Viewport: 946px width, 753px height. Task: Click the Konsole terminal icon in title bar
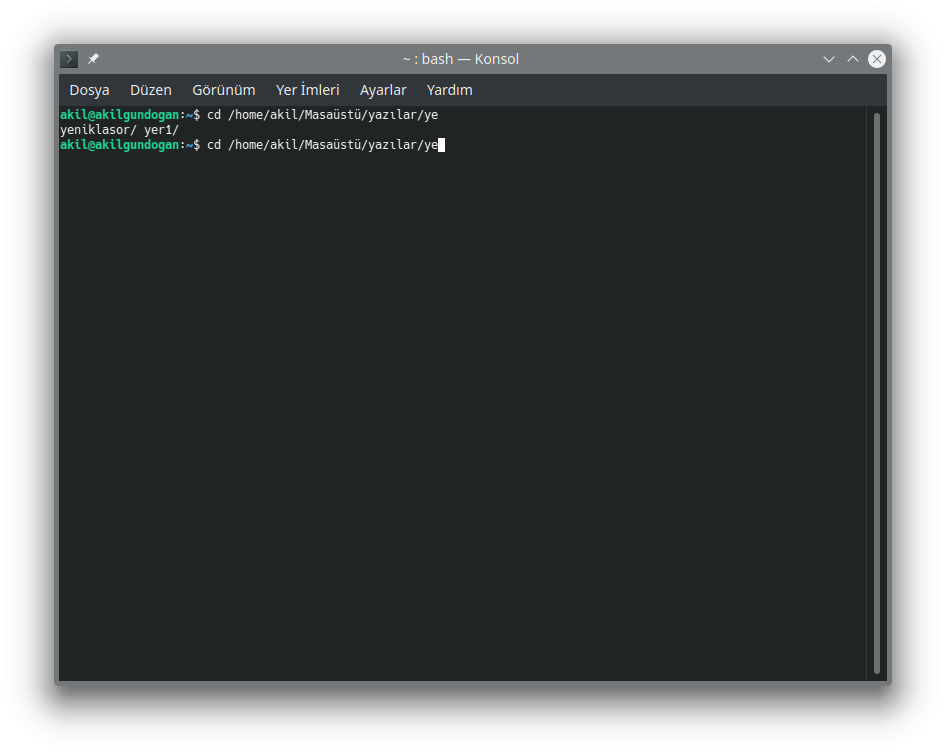(69, 59)
